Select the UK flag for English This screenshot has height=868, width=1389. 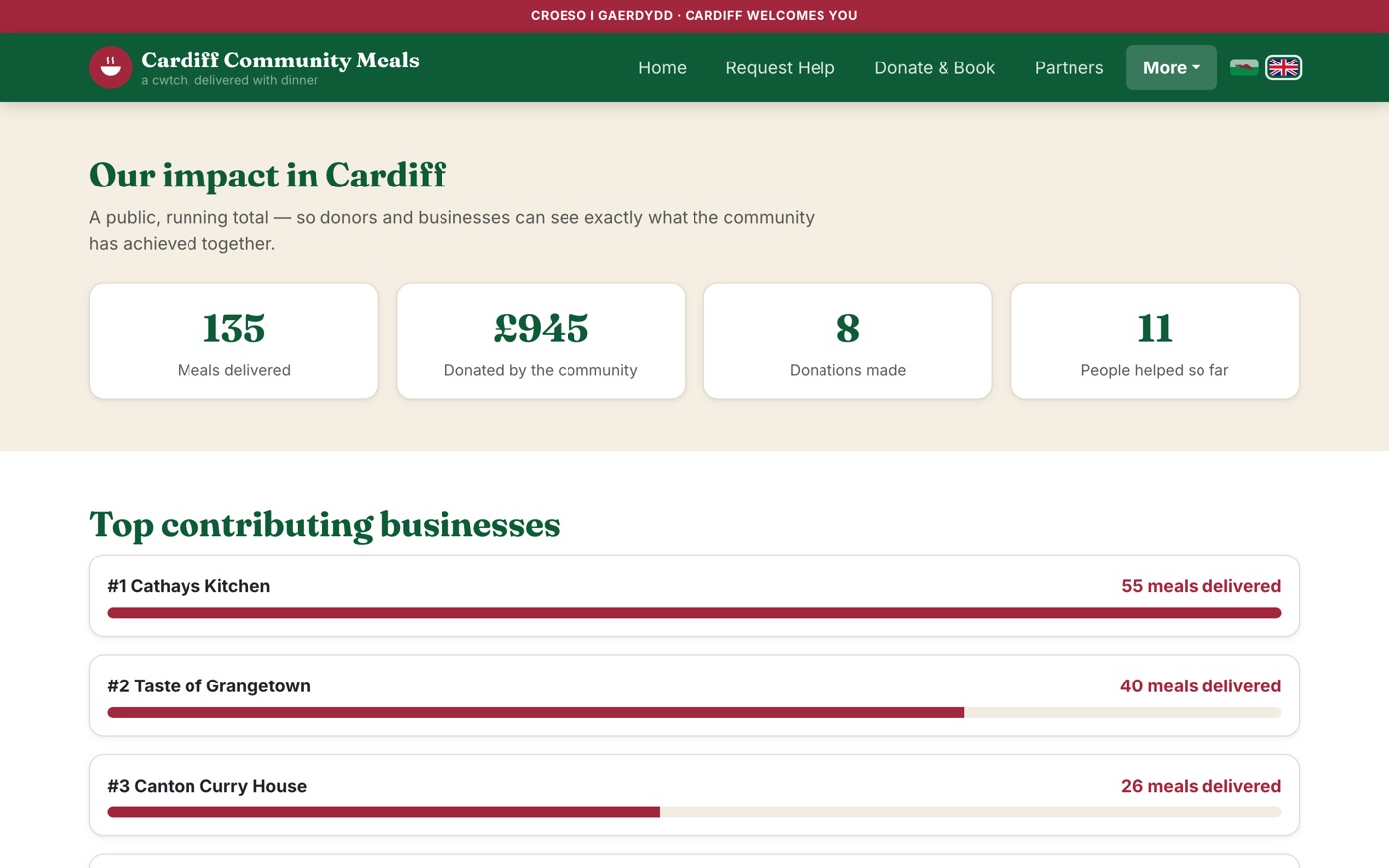coord(1284,67)
